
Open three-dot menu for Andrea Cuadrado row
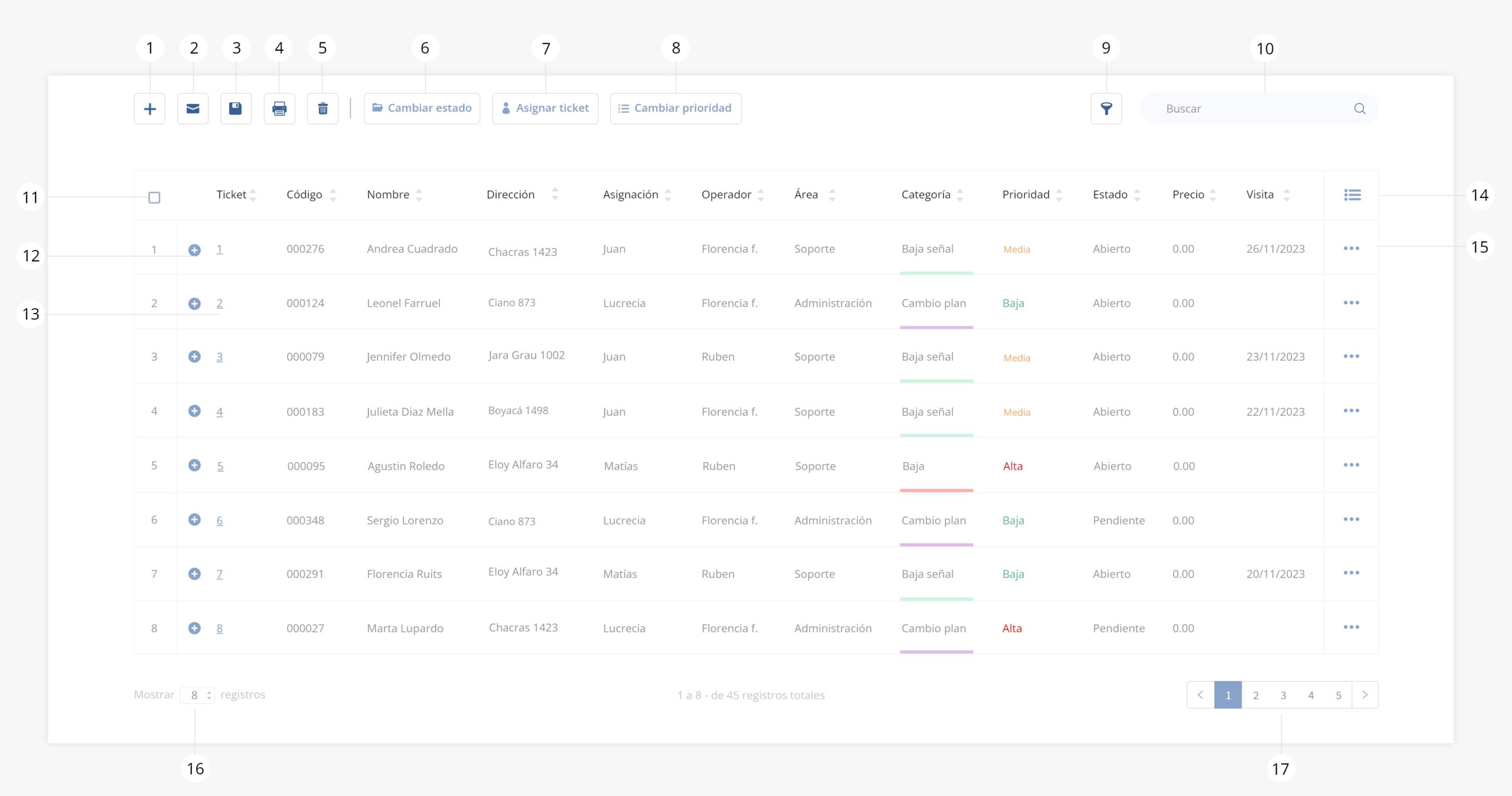[x=1351, y=249]
